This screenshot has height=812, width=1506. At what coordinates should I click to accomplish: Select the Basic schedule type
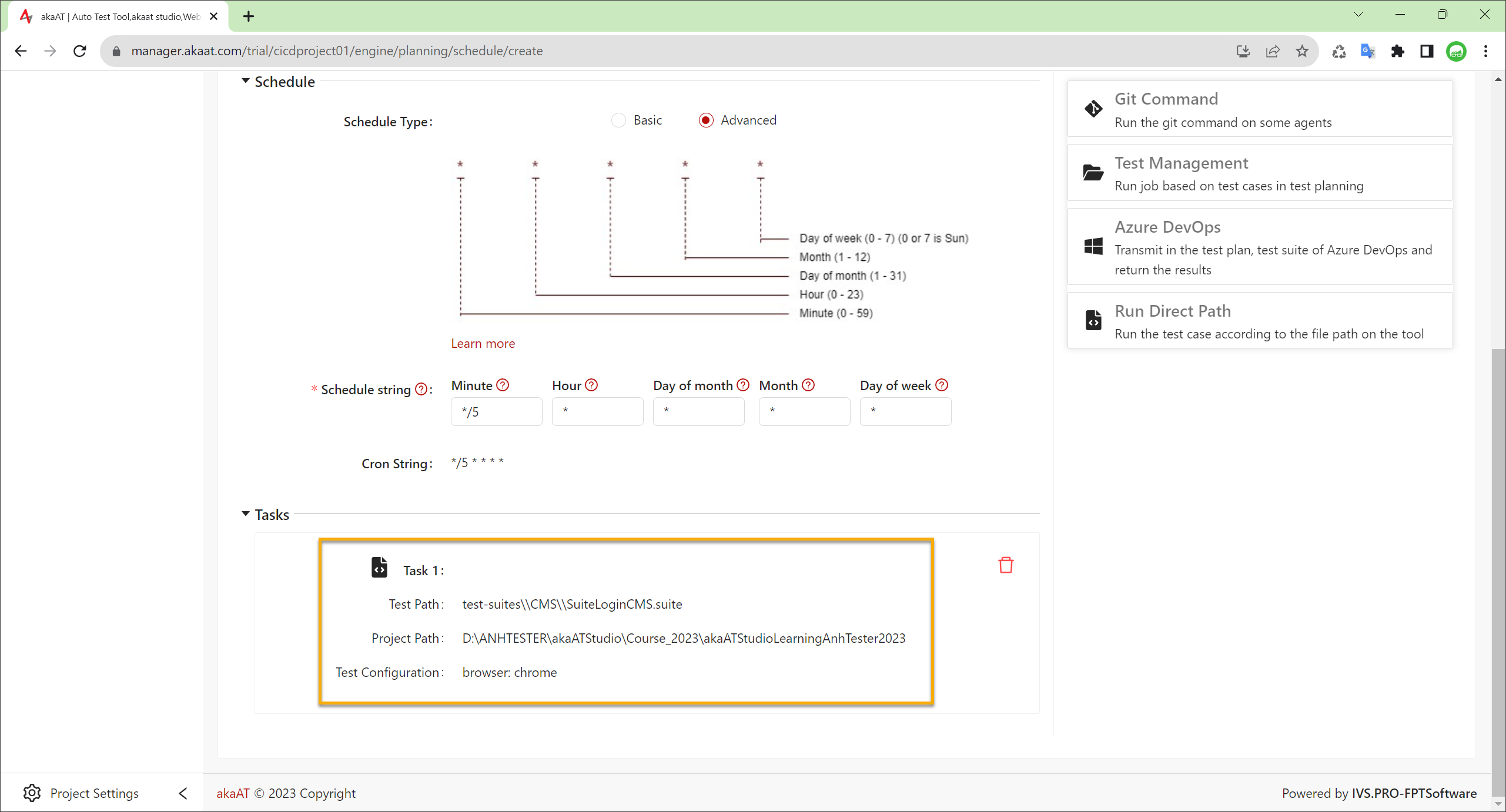point(618,120)
